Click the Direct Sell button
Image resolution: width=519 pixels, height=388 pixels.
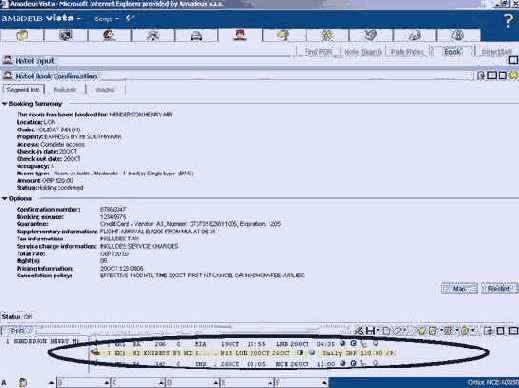coord(496,52)
